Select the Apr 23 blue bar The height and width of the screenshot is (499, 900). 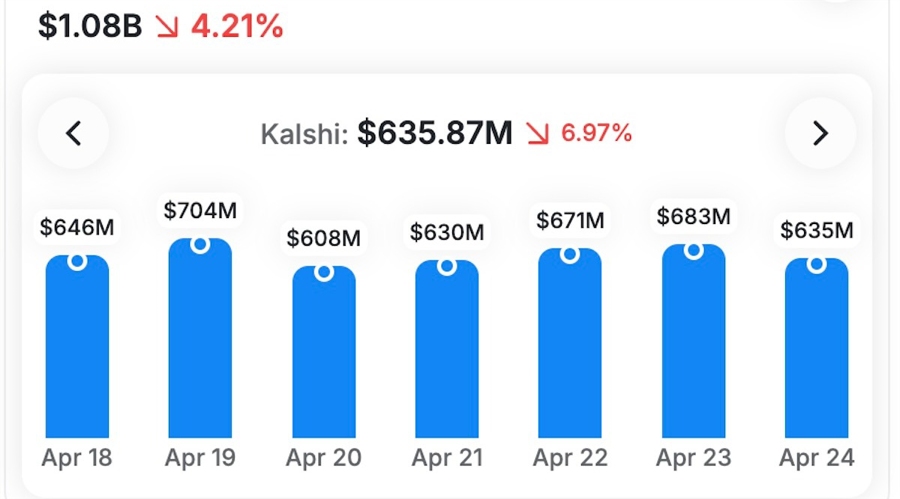[x=693, y=345]
